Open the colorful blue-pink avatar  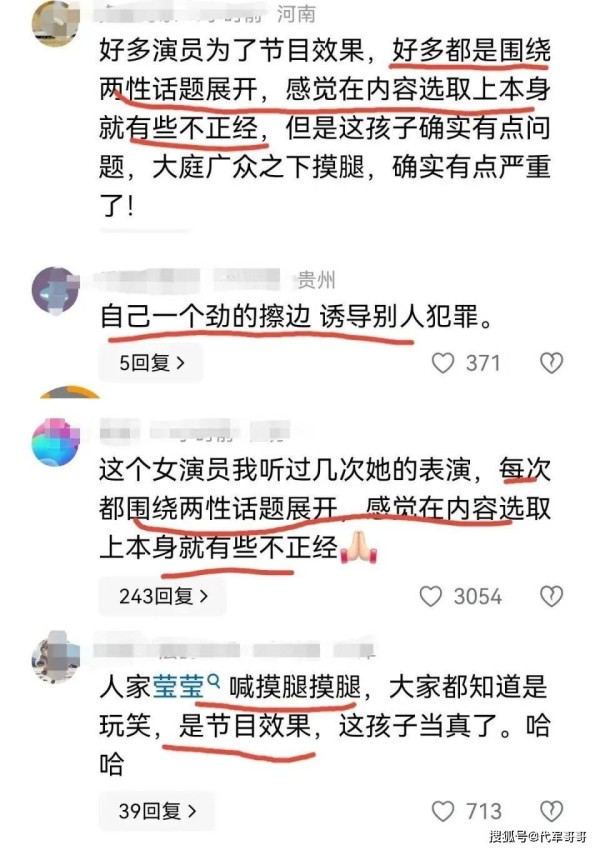point(56,442)
